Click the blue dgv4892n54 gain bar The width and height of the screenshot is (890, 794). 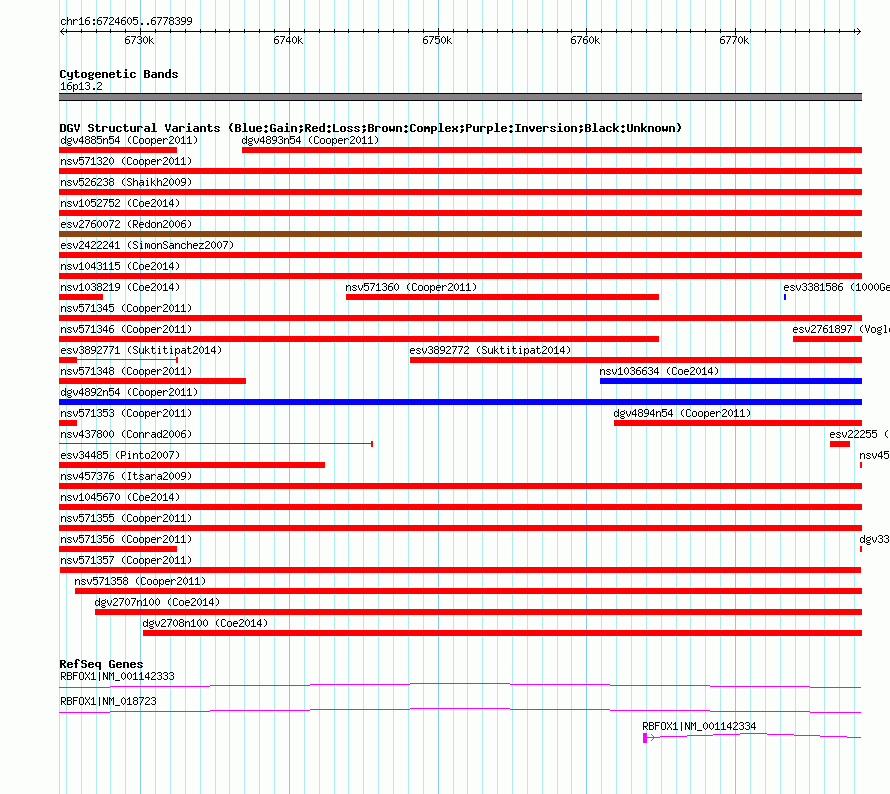tap(460, 402)
